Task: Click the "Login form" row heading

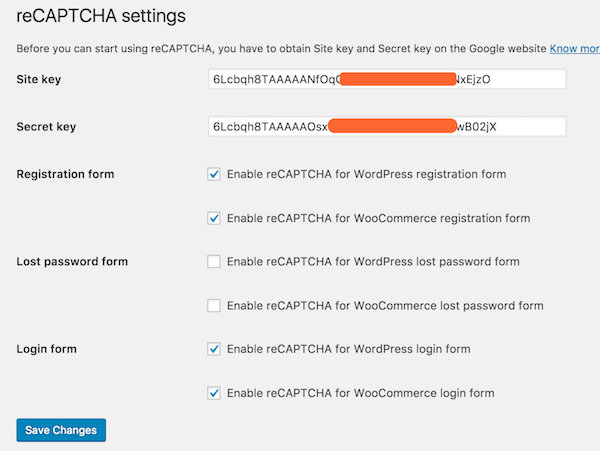Action: pos(47,349)
